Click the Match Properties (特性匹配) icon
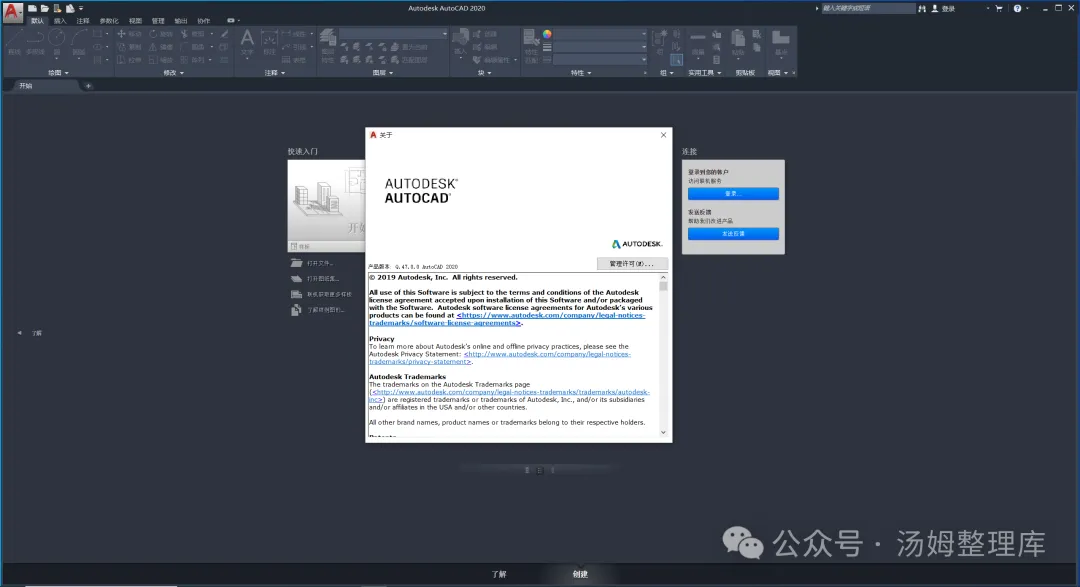Image resolution: width=1080 pixels, height=587 pixels. 530,45
